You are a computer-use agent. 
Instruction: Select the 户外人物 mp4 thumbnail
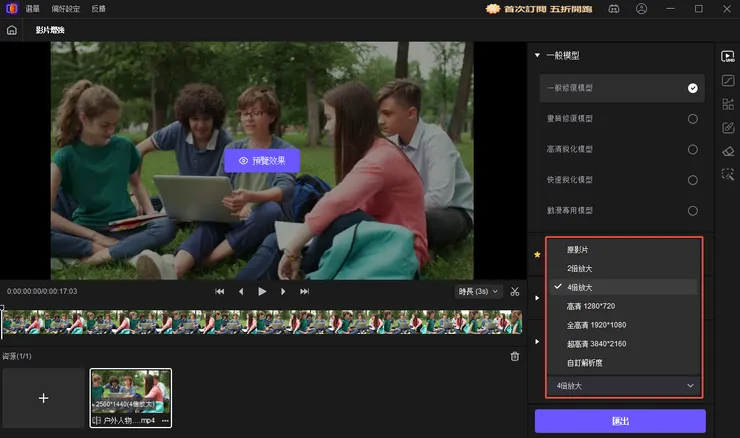coord(131,398)
